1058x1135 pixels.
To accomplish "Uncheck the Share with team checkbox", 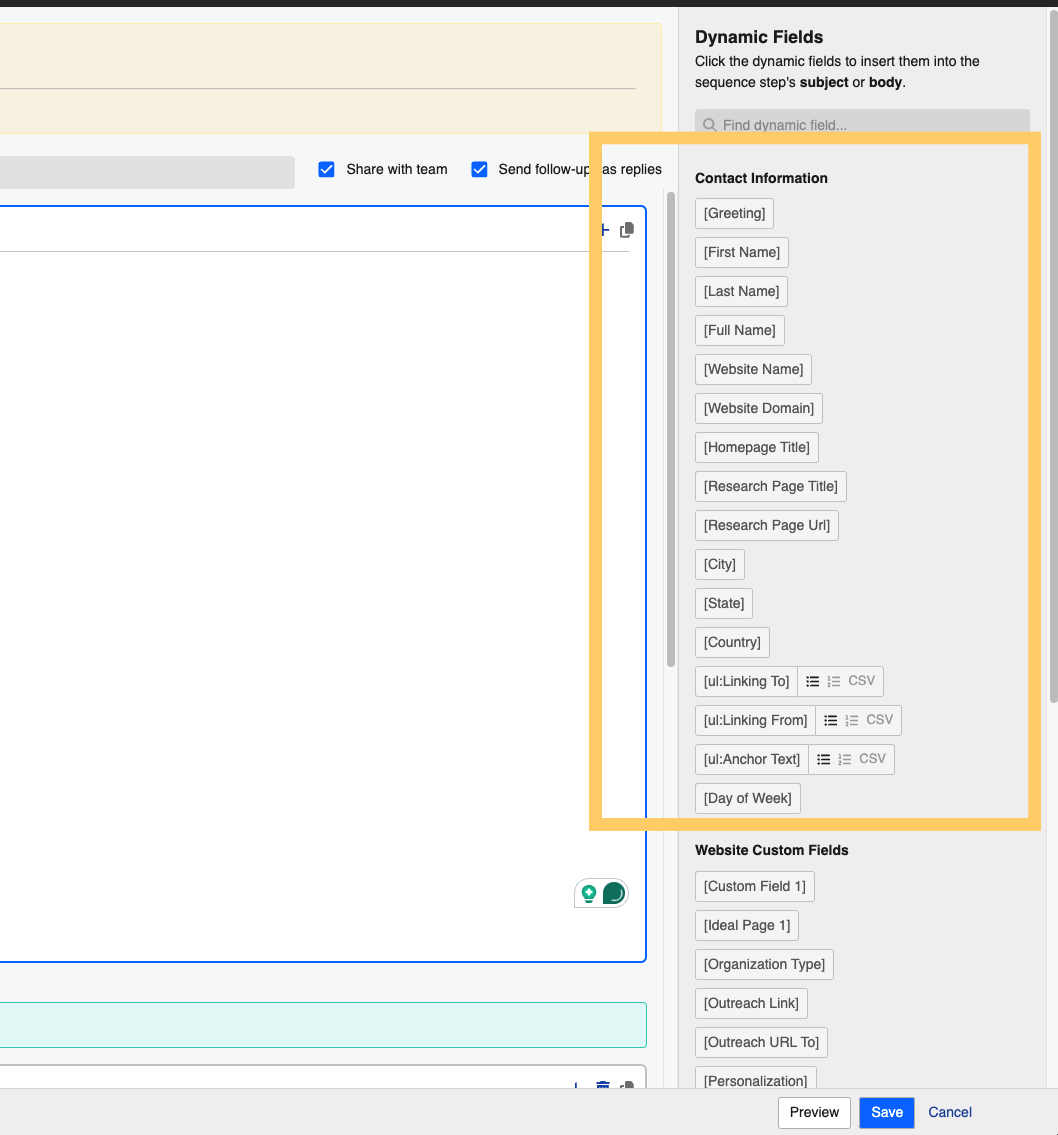I will (x=326, y=169).
